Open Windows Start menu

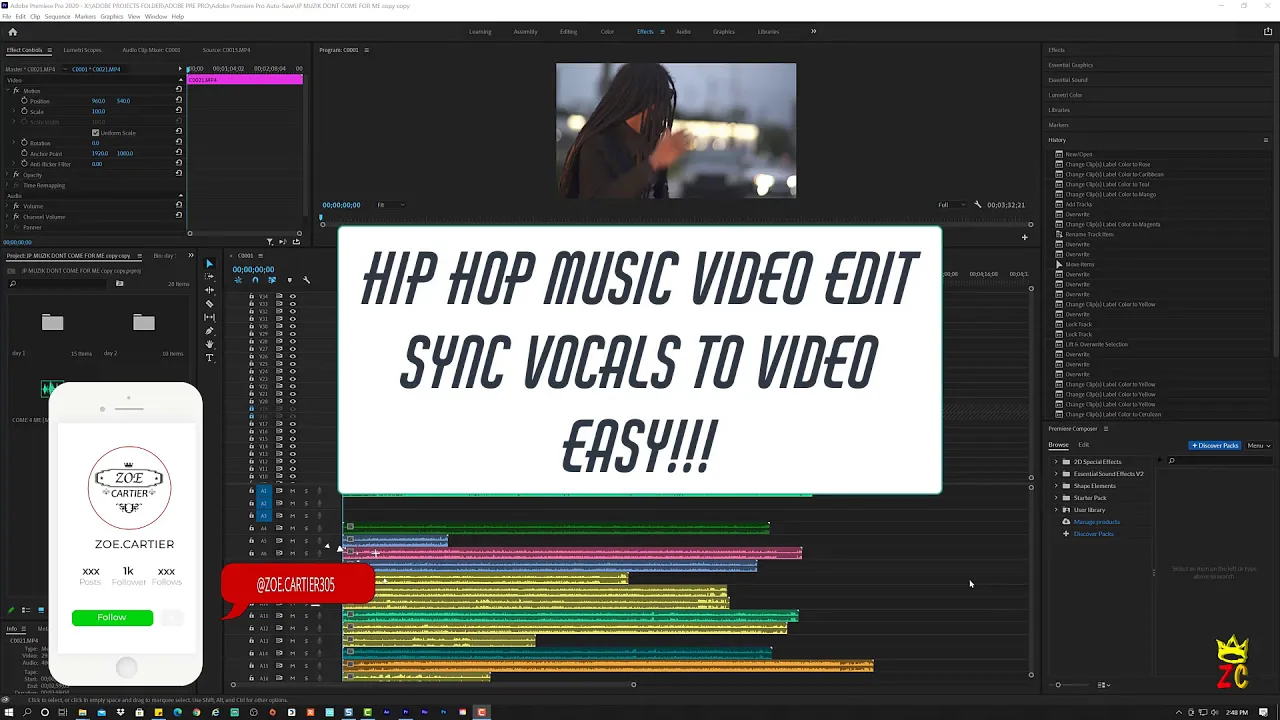[10, 712]
